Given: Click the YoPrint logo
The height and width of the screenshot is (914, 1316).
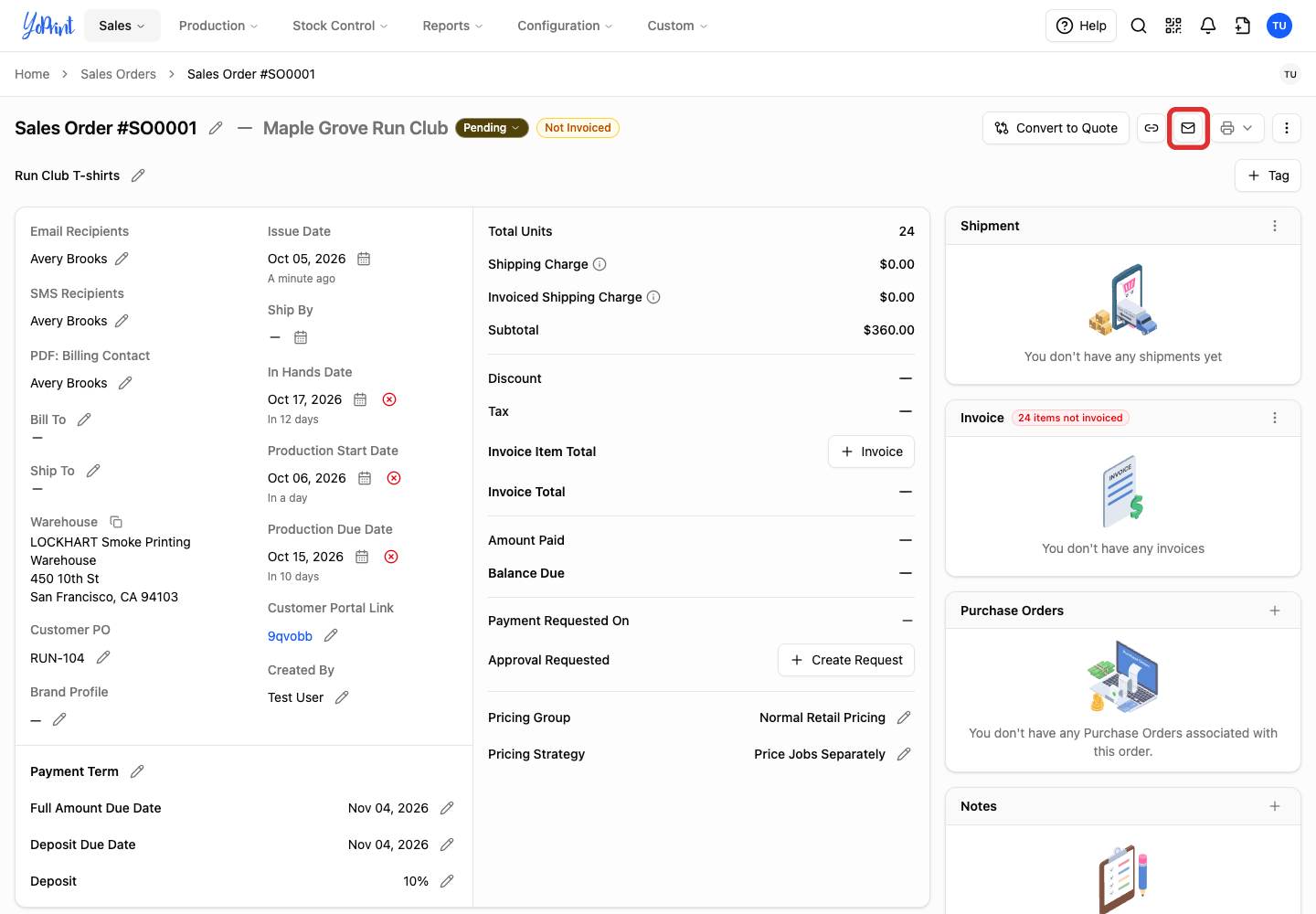Looking at the screenshot, I should [x=48, y=26].
